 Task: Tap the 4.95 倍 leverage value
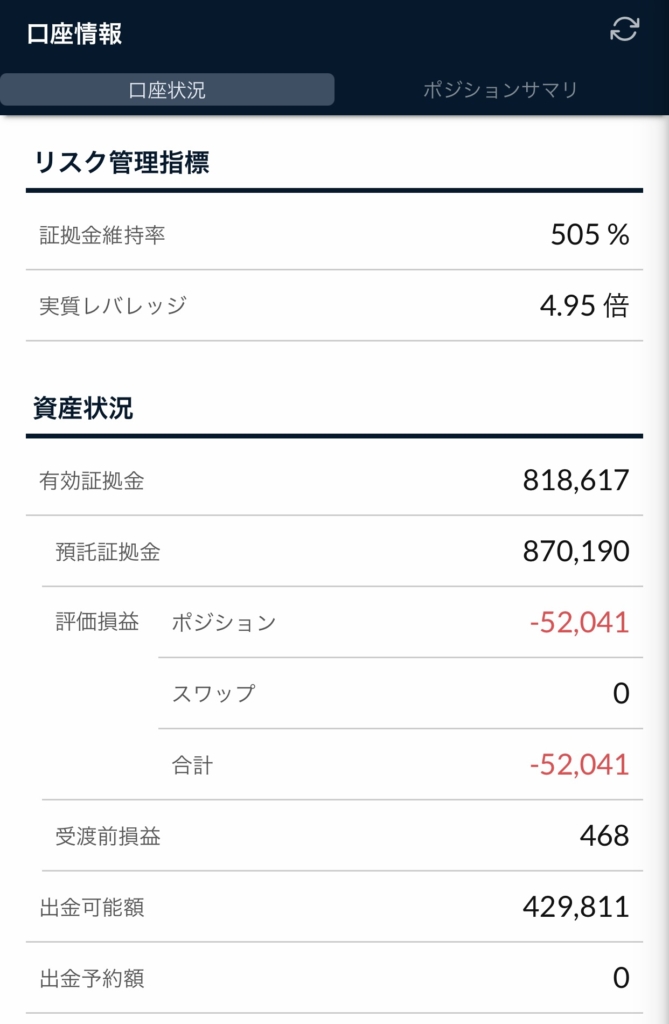pyautogui.click(x=585, y=306)
